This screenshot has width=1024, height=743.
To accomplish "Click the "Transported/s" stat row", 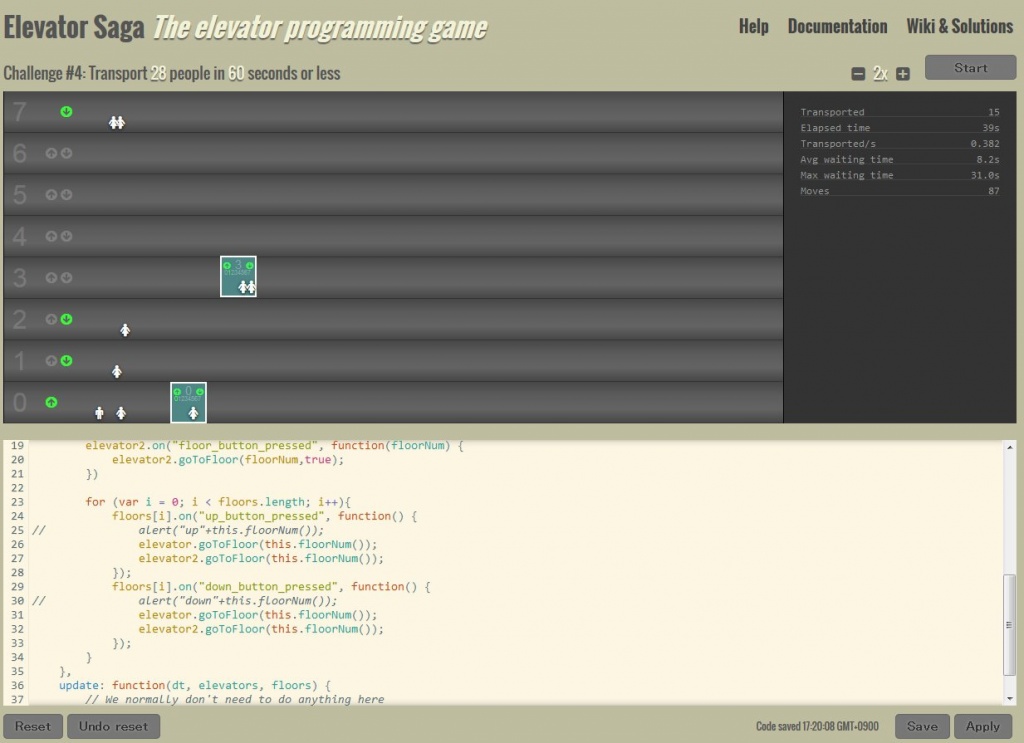I will pyautogui.click(x=900, y=144).
